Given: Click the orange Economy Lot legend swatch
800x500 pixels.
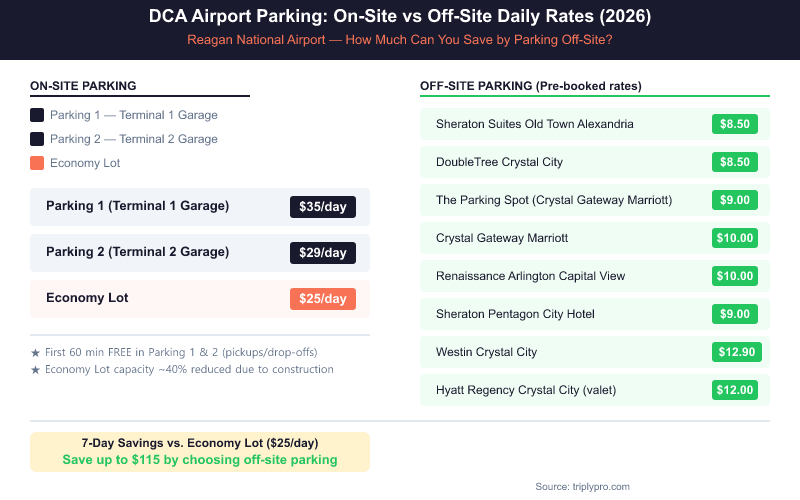Looking at the screenshot, I should click(37, 163).
